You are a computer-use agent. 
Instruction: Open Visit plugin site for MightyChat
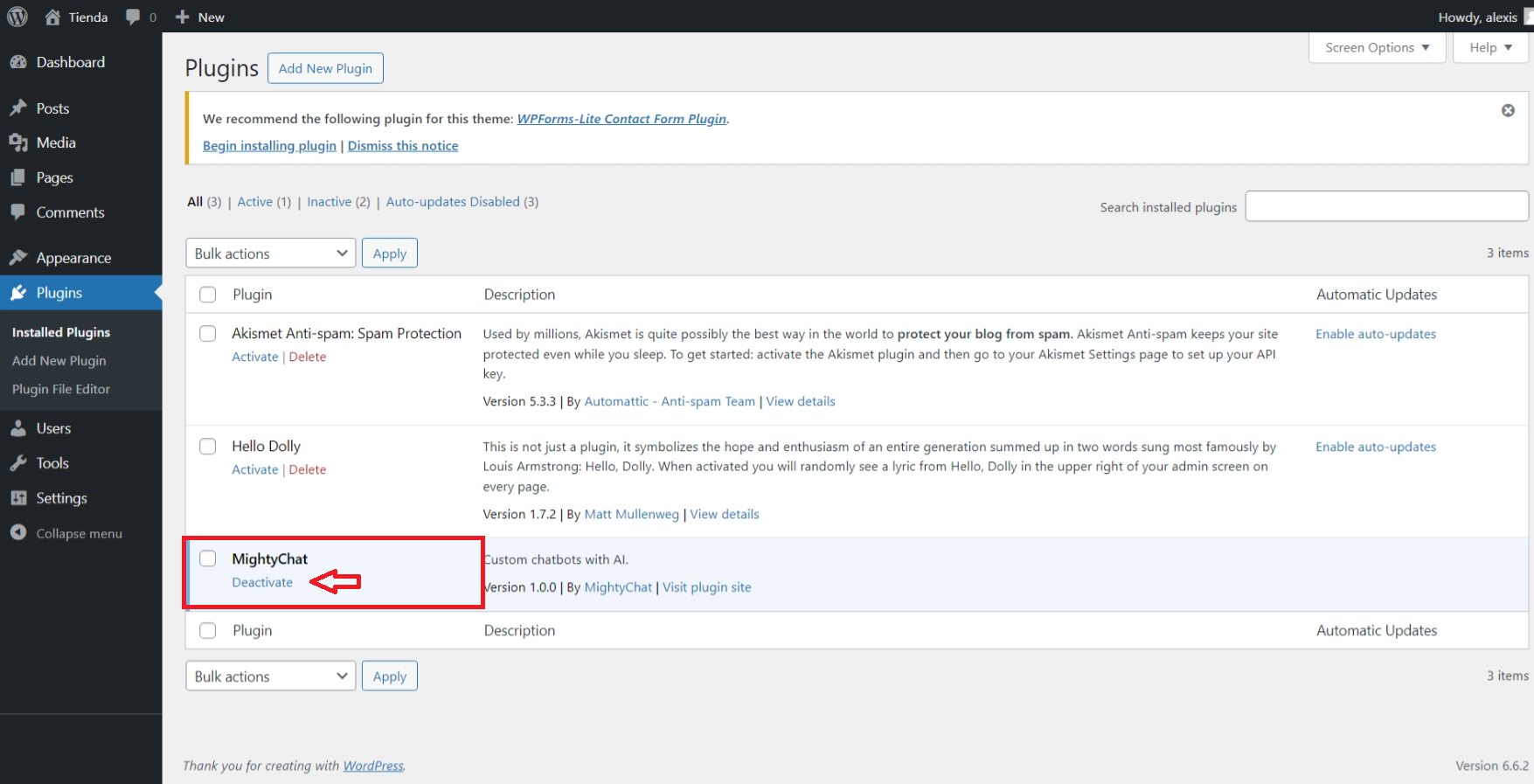pos(707,587)
